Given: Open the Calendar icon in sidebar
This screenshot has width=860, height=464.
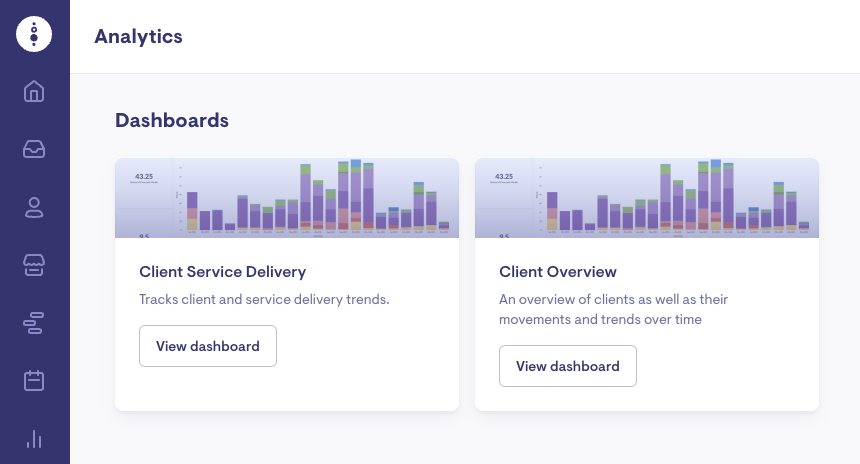Looking at the screenshot, I should click(x=34, y=381).
